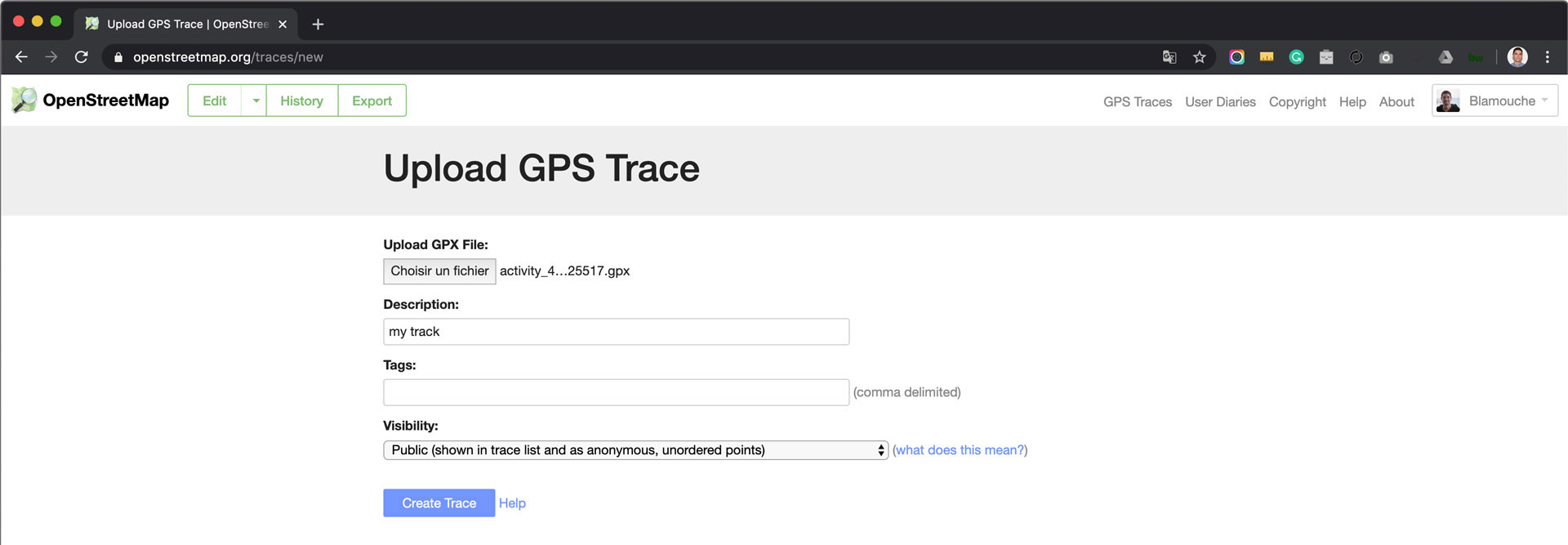The width and height of the screenshot is (1568, 545).
Task: Click the OpenStreetMap magnifier logo
Action: (x=24, y=100)
